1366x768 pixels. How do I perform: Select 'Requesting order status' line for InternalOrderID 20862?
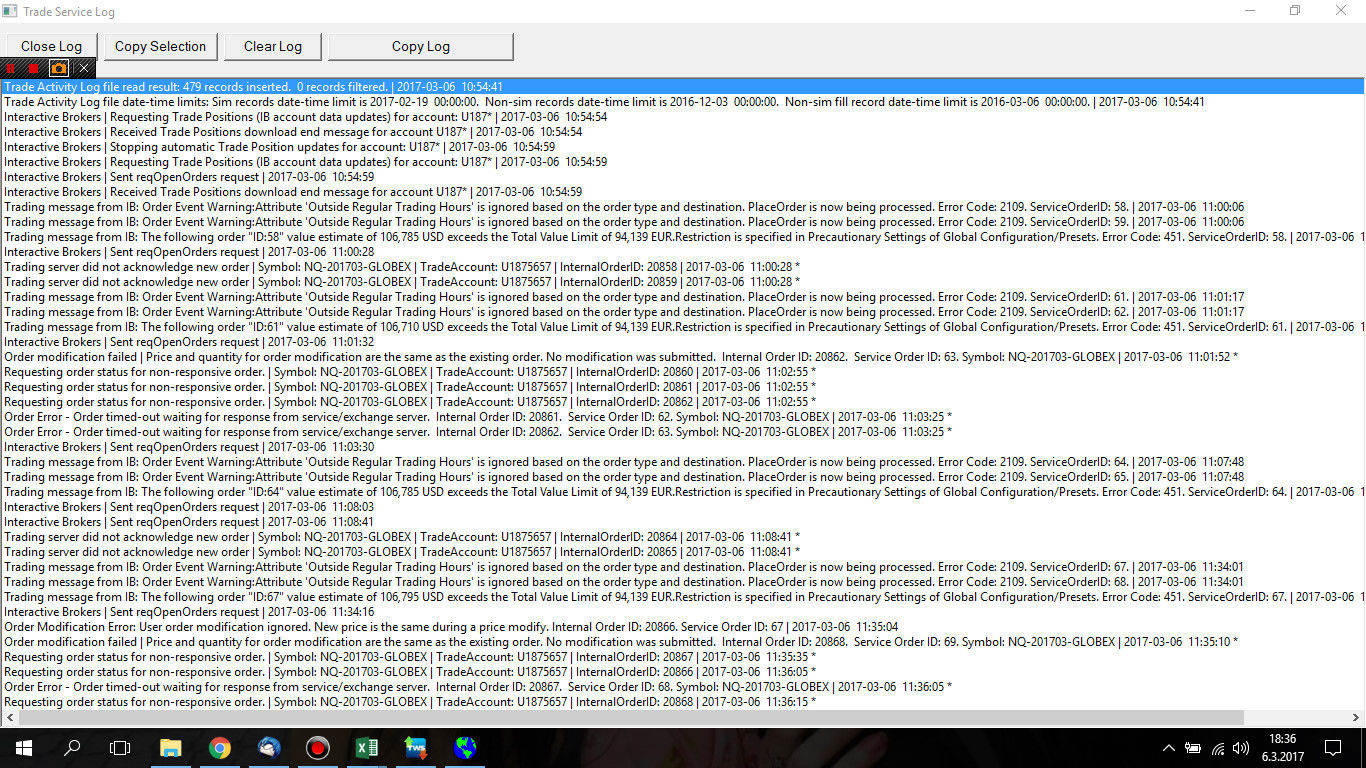pyautogui.click(x=683, y=402)
